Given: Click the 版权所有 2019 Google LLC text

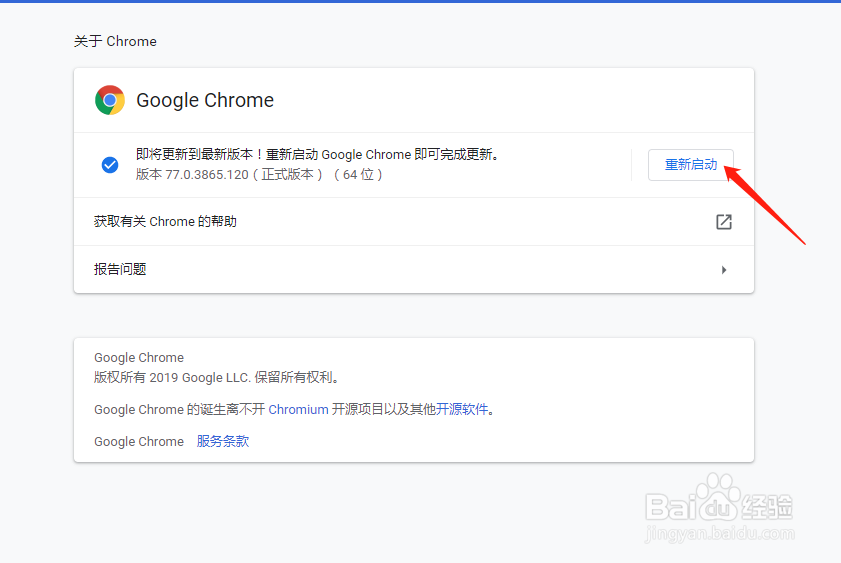Looking at the screenshot, I should [217, 378].
